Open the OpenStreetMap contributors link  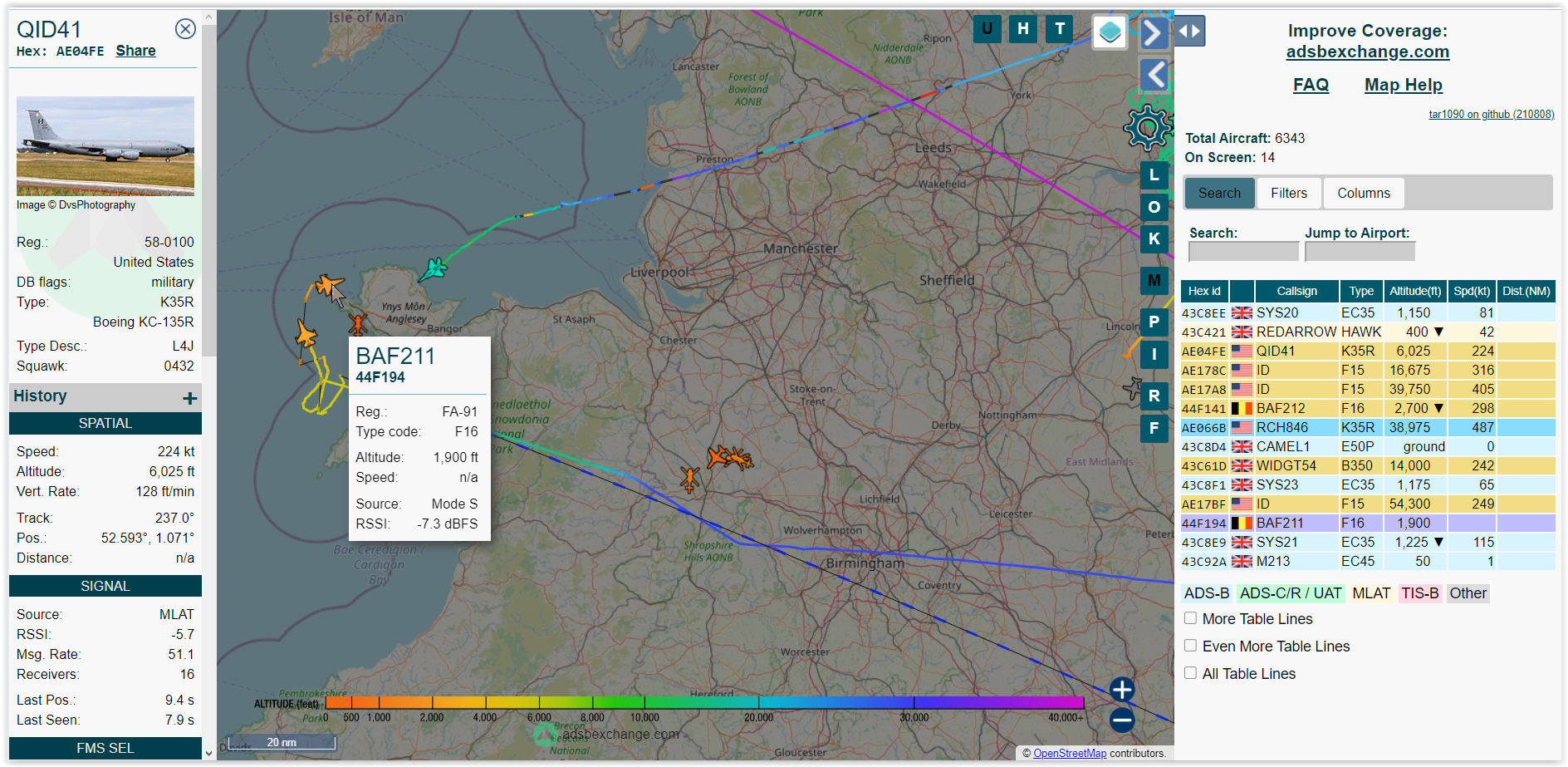(1070, 753)
